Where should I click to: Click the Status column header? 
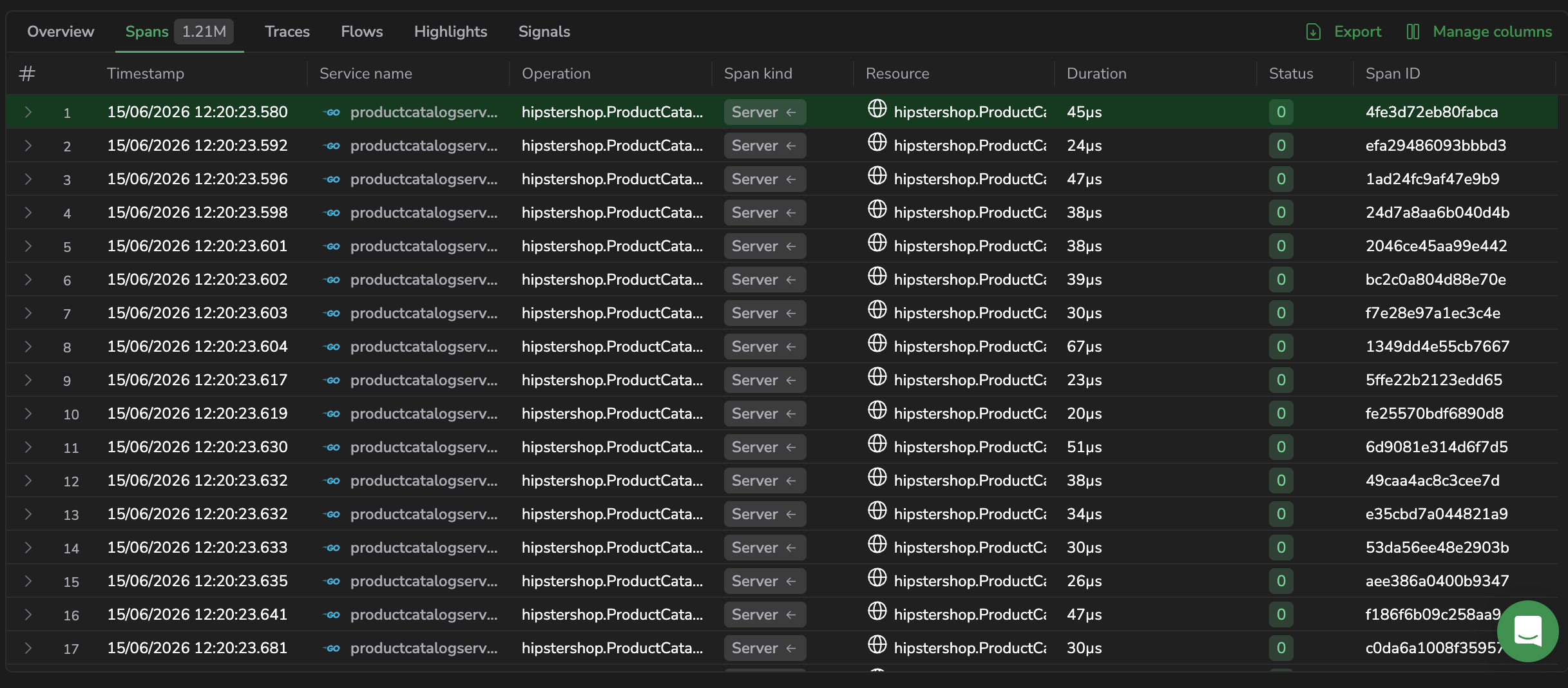(x=1291, y=73)
